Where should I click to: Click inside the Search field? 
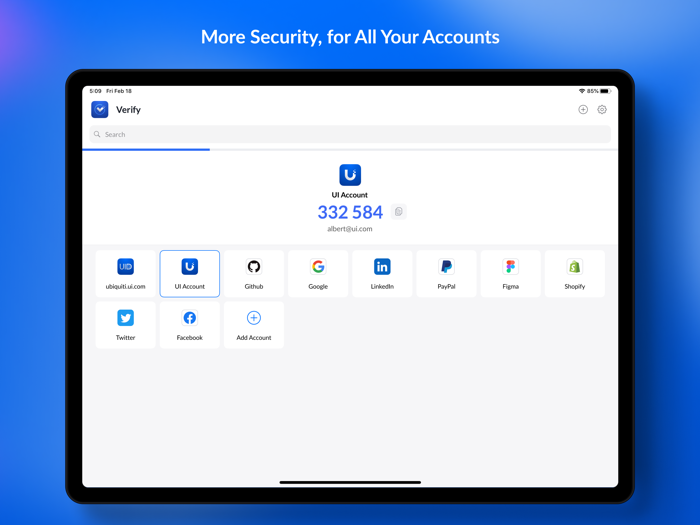point(350,134)
